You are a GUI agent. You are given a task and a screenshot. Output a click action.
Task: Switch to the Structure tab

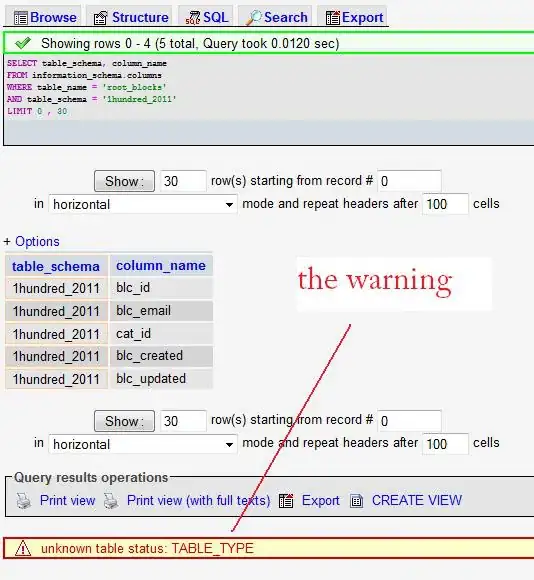[130, 17]
